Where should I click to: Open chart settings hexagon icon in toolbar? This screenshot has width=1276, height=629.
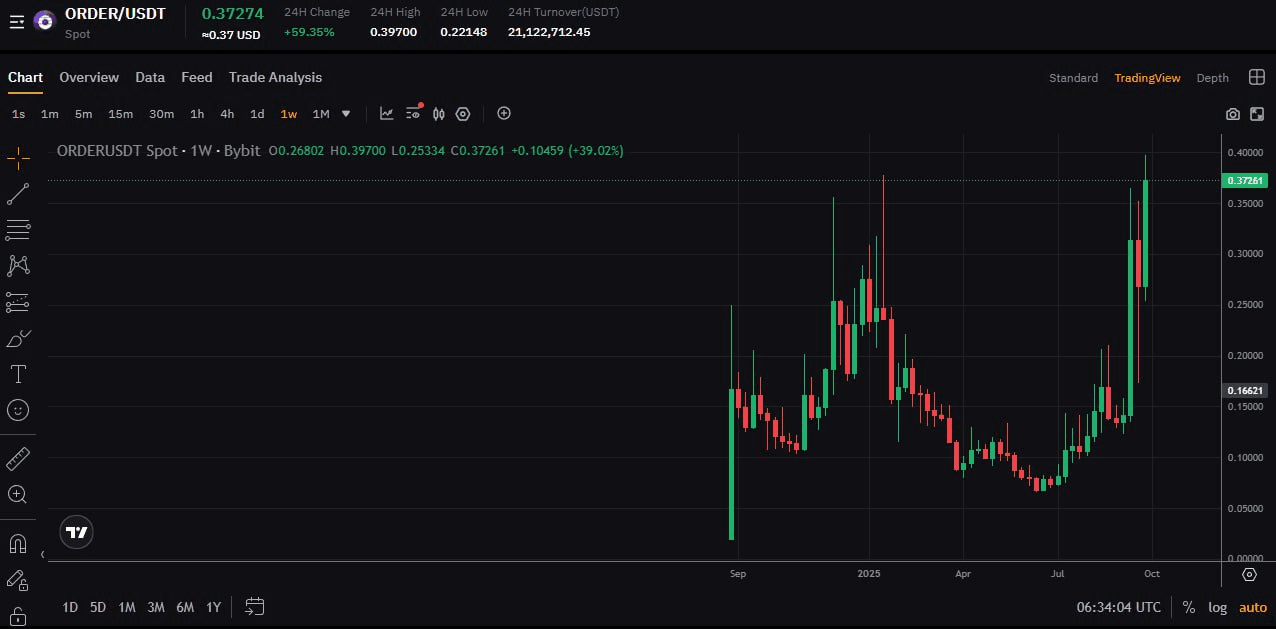[x=462, y=113]
